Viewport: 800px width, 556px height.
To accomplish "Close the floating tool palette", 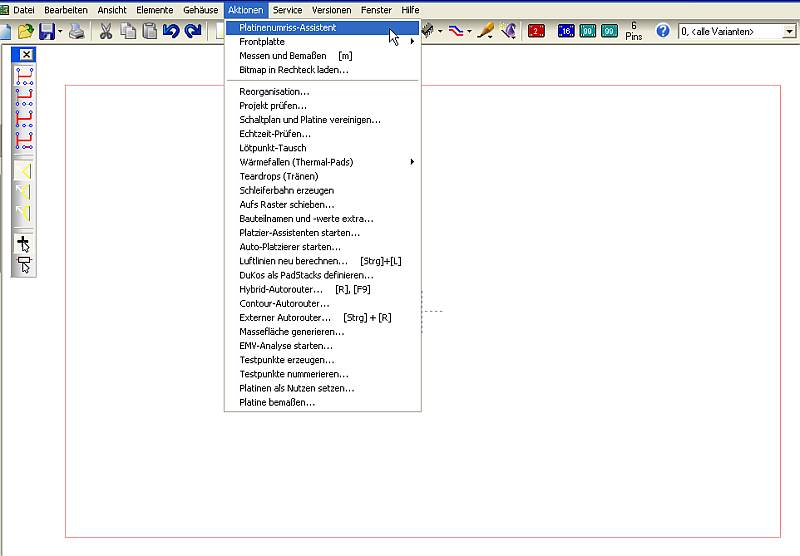I will 26,55.
